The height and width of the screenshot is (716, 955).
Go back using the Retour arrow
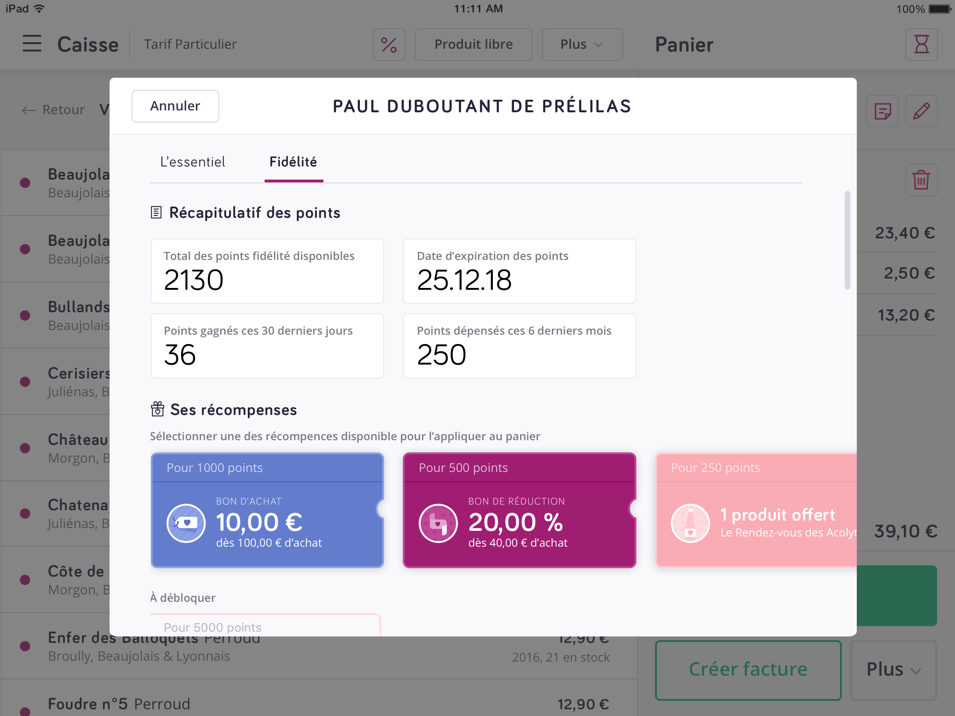(53, 110)
